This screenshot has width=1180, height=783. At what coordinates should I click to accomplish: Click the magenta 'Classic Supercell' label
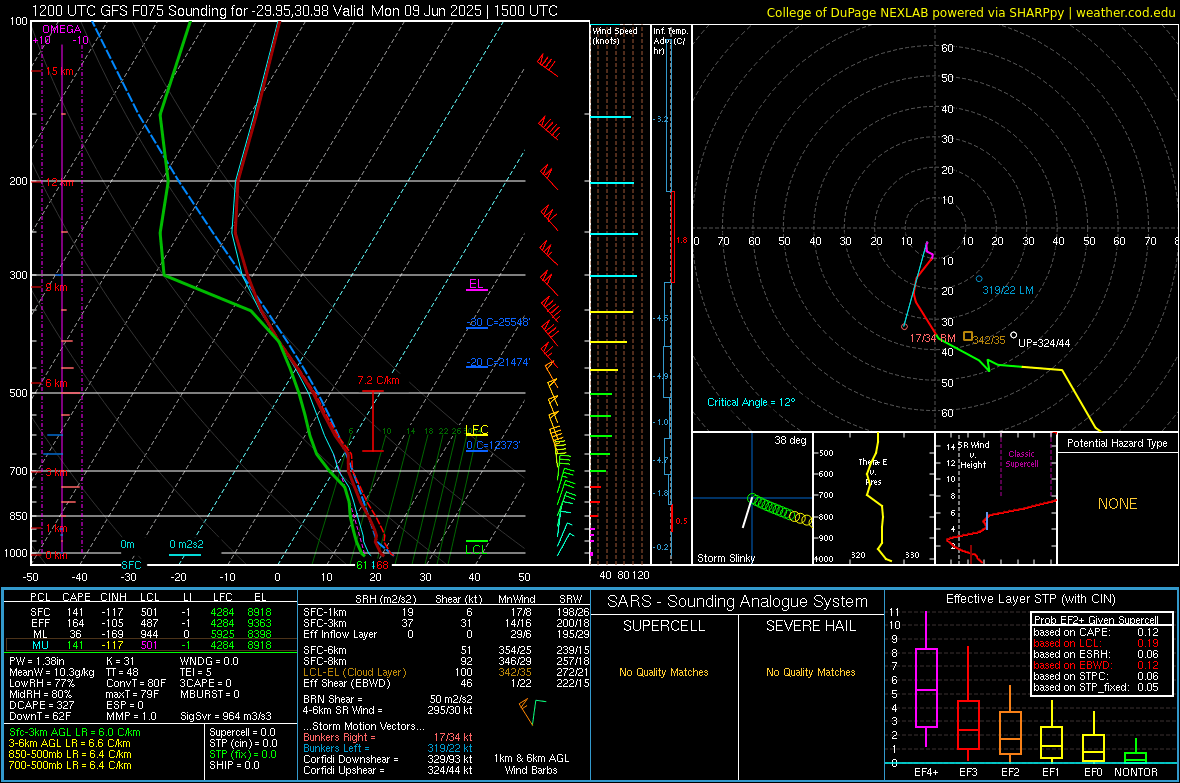coord(1021,459)
